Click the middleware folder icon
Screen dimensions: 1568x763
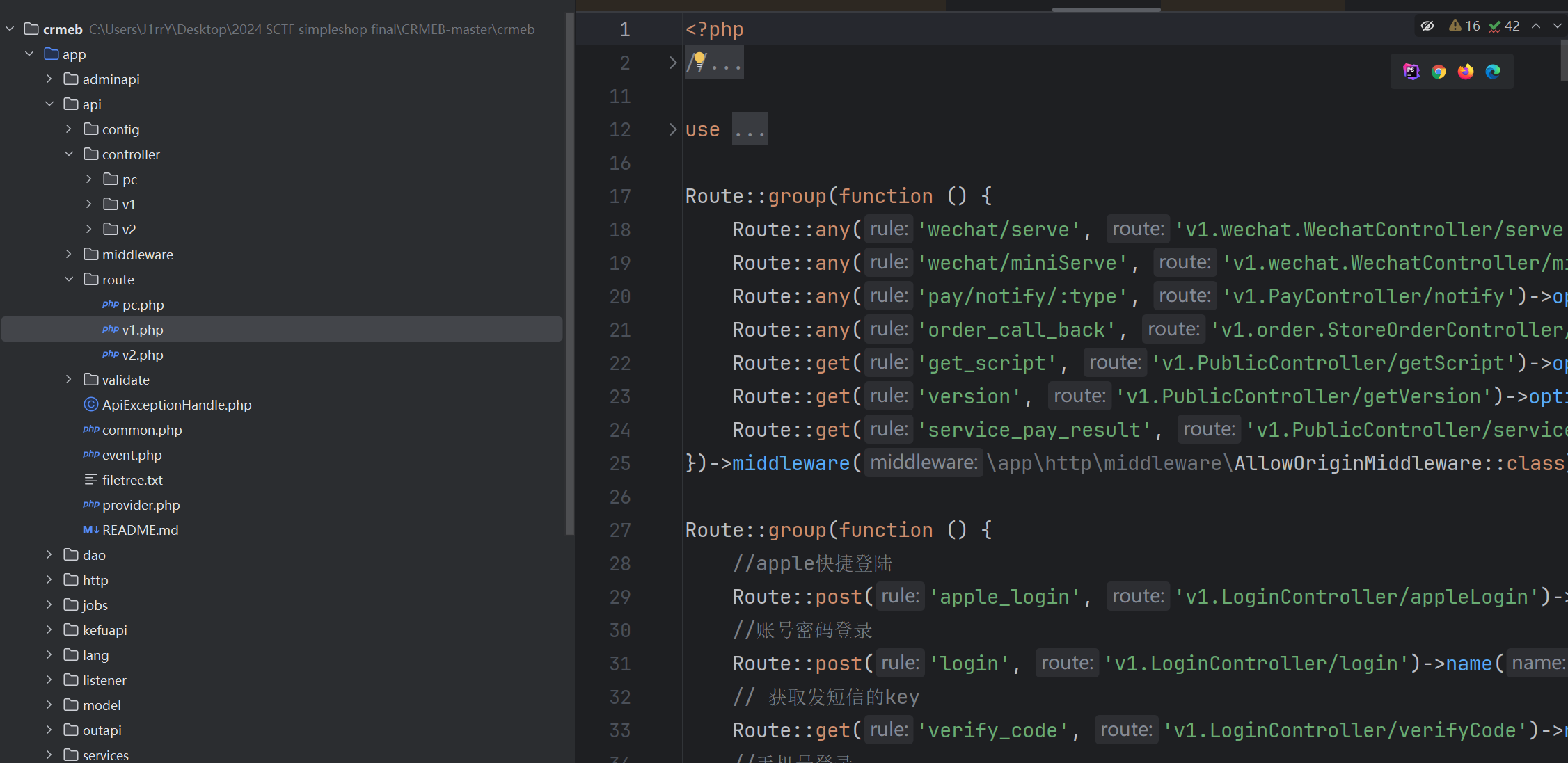point(90,254)
